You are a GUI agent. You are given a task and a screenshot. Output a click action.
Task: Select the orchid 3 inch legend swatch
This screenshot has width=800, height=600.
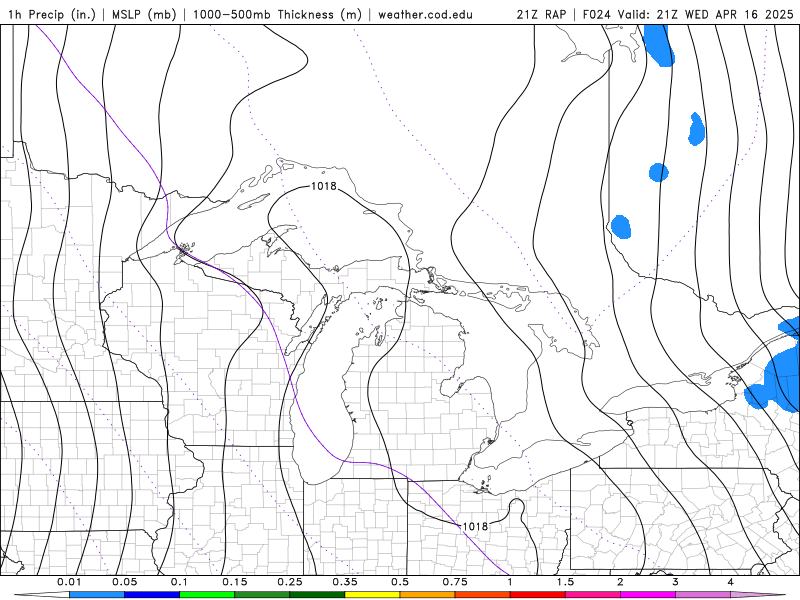coord(703,595)
